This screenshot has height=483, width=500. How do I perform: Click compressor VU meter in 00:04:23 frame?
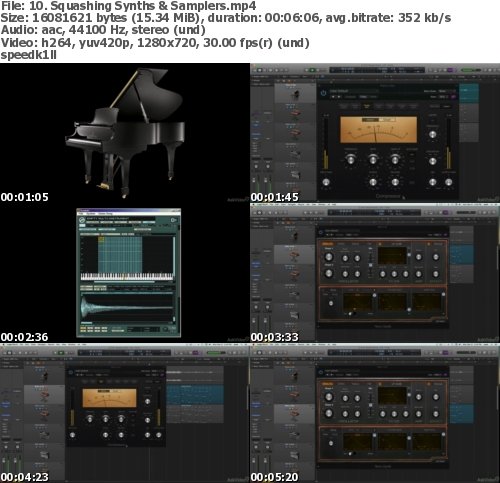(109, 398)
